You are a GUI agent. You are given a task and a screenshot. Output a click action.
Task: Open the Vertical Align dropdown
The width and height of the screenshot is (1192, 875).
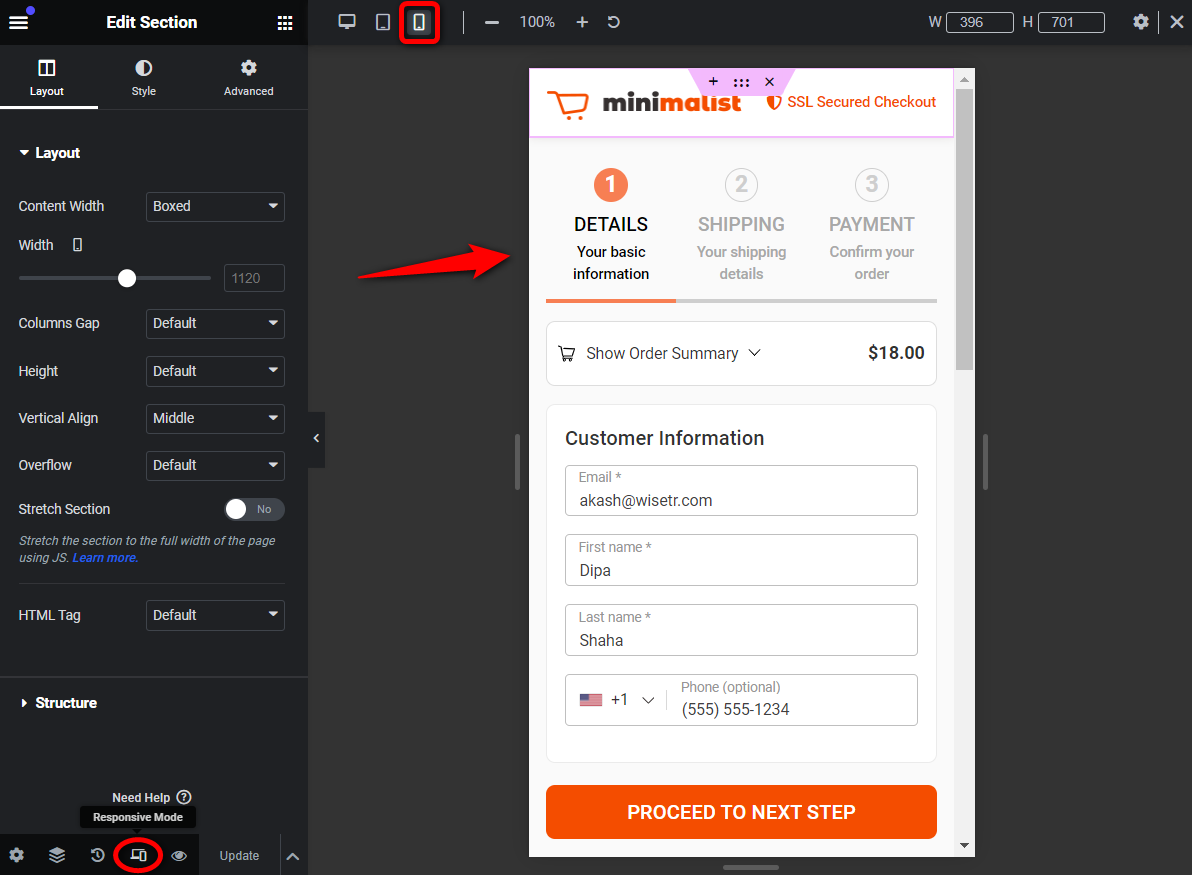215,418
